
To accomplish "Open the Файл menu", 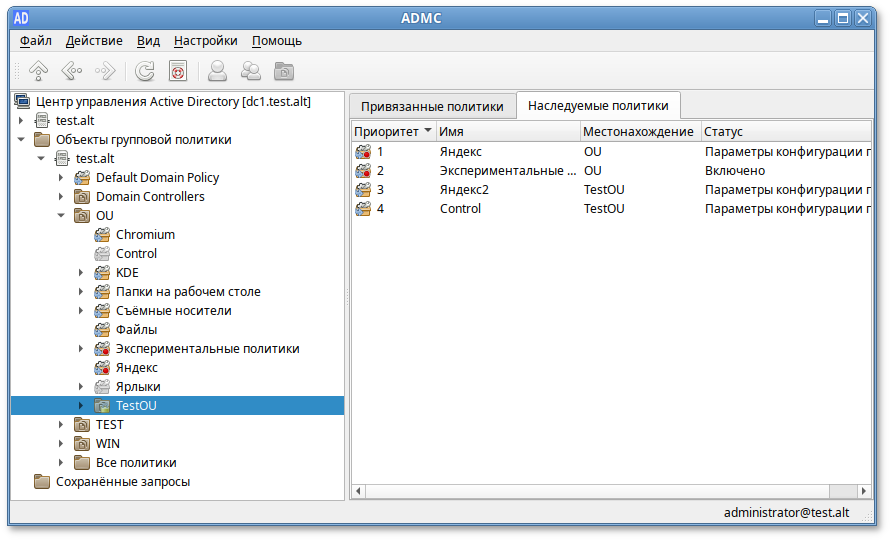I will pos(36,41).
